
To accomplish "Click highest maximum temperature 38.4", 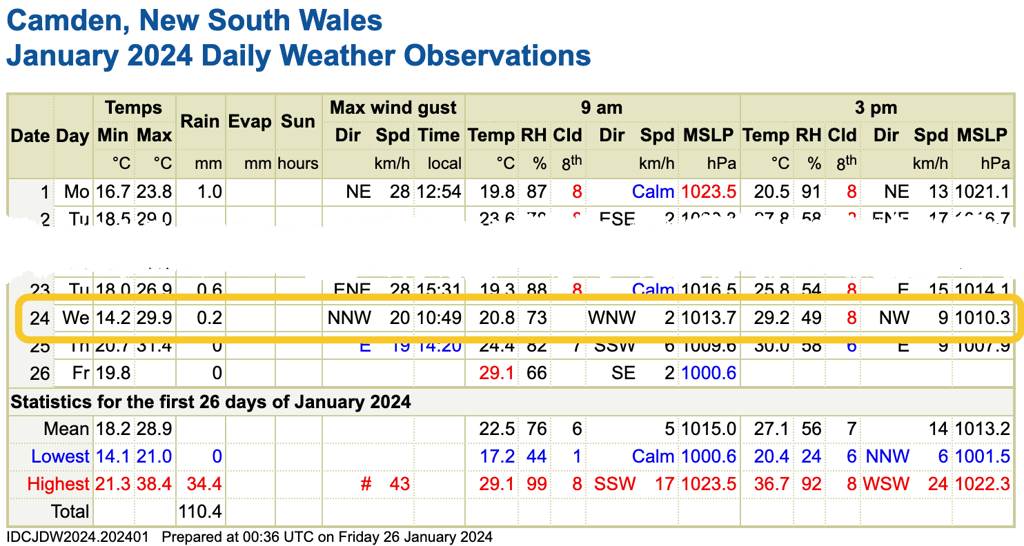I will point(154,484).
